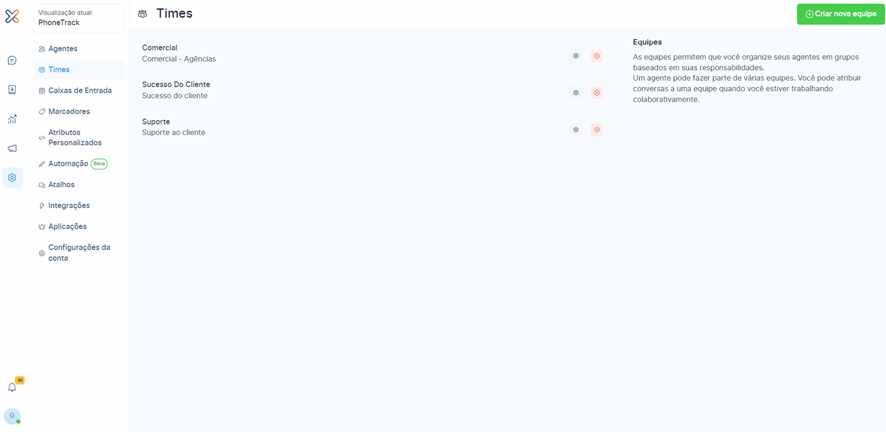
Task: Open Caixas de Entrada settings
Action: [79, 90]
